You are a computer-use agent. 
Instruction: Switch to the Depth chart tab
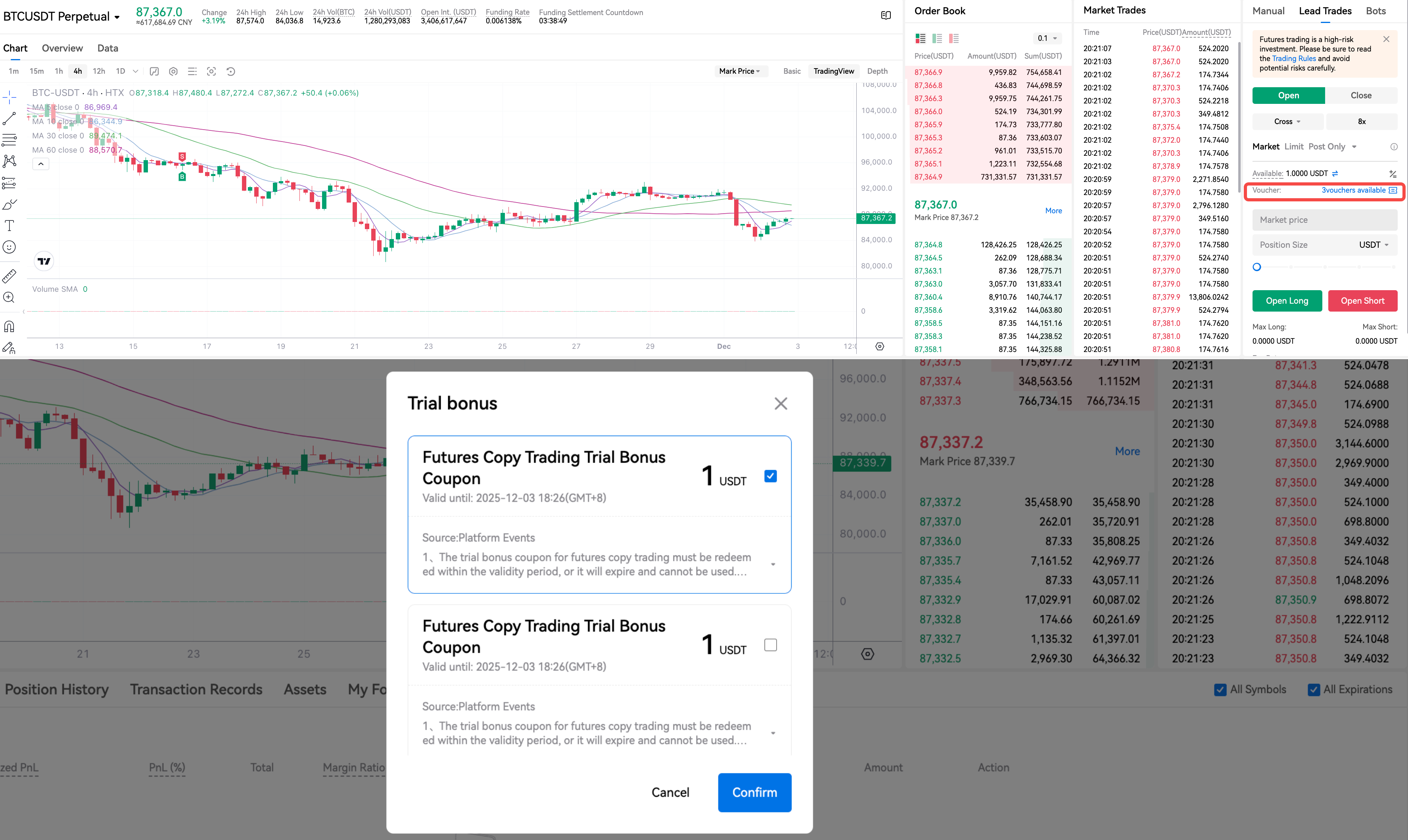pyautogui.click(x=877, y=71)
